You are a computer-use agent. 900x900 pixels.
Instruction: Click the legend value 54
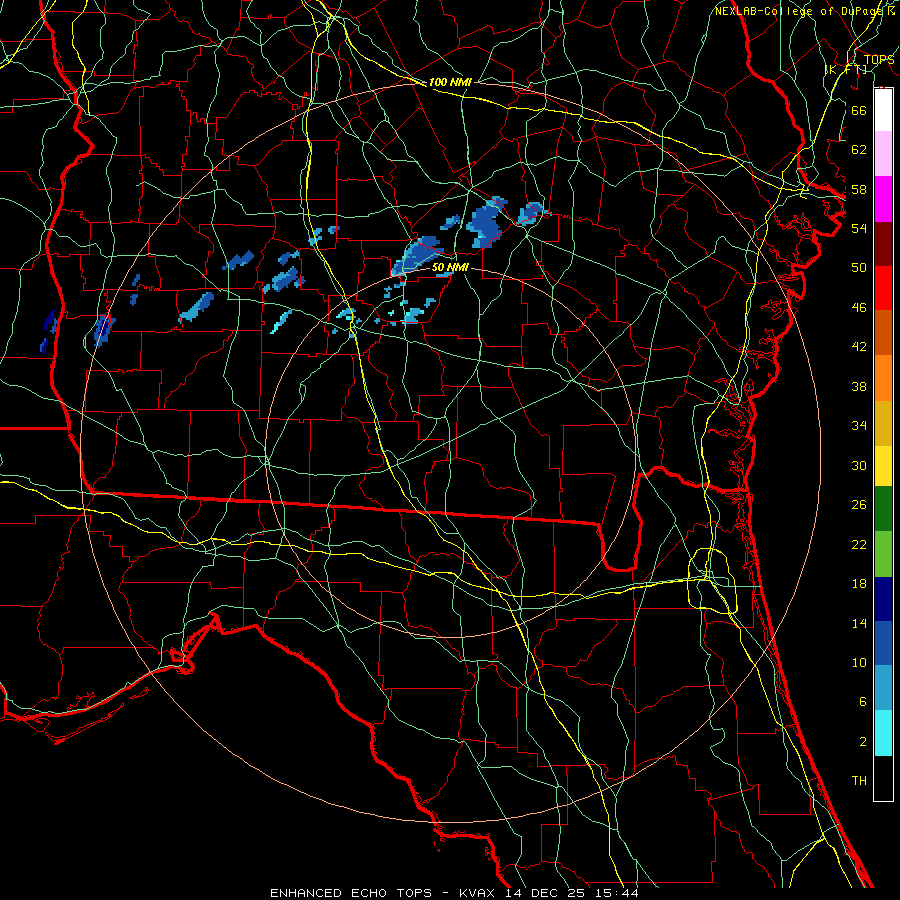(x=859, y=228)
